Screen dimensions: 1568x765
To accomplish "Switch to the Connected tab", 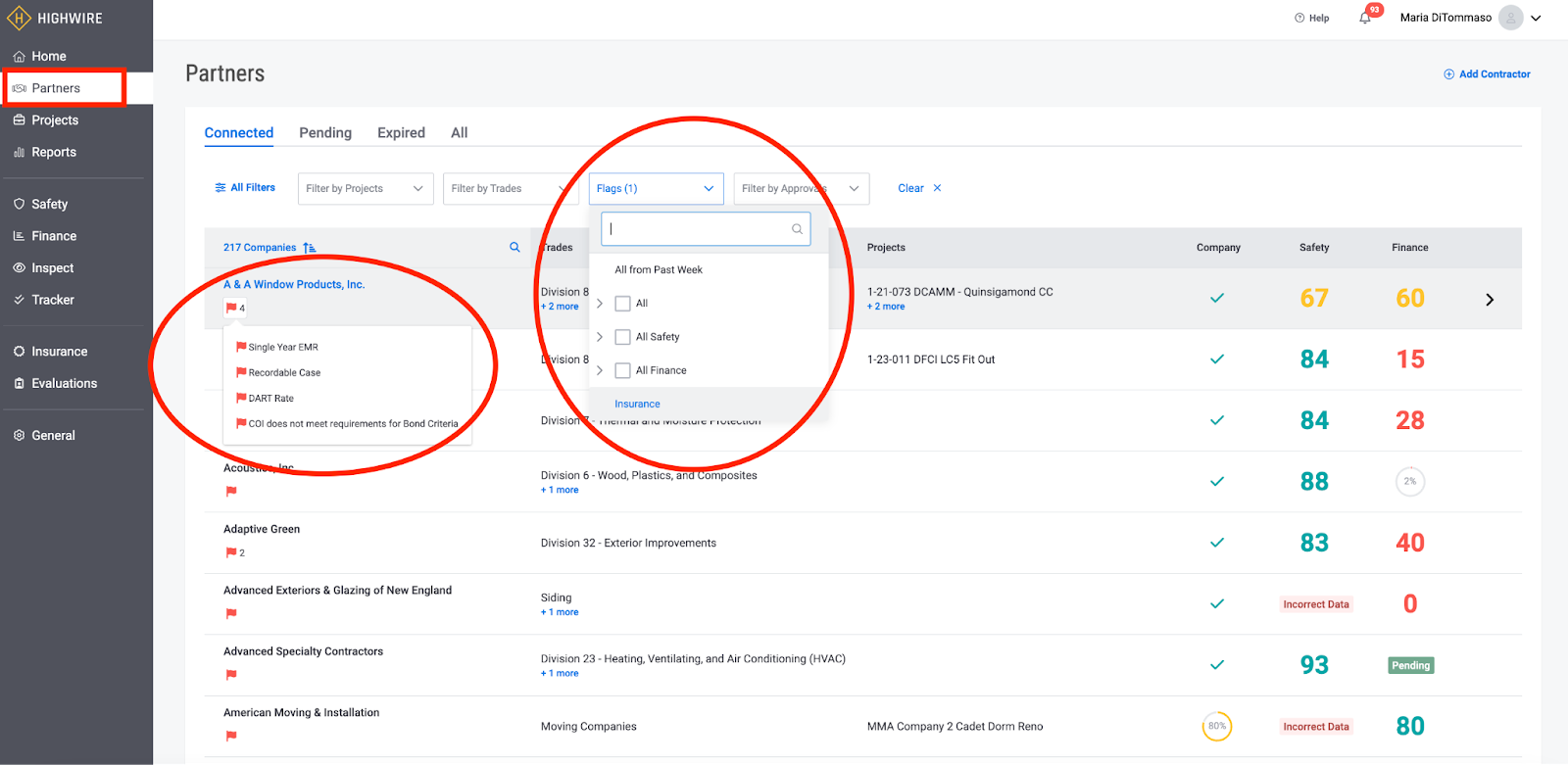I will point(239,133).
